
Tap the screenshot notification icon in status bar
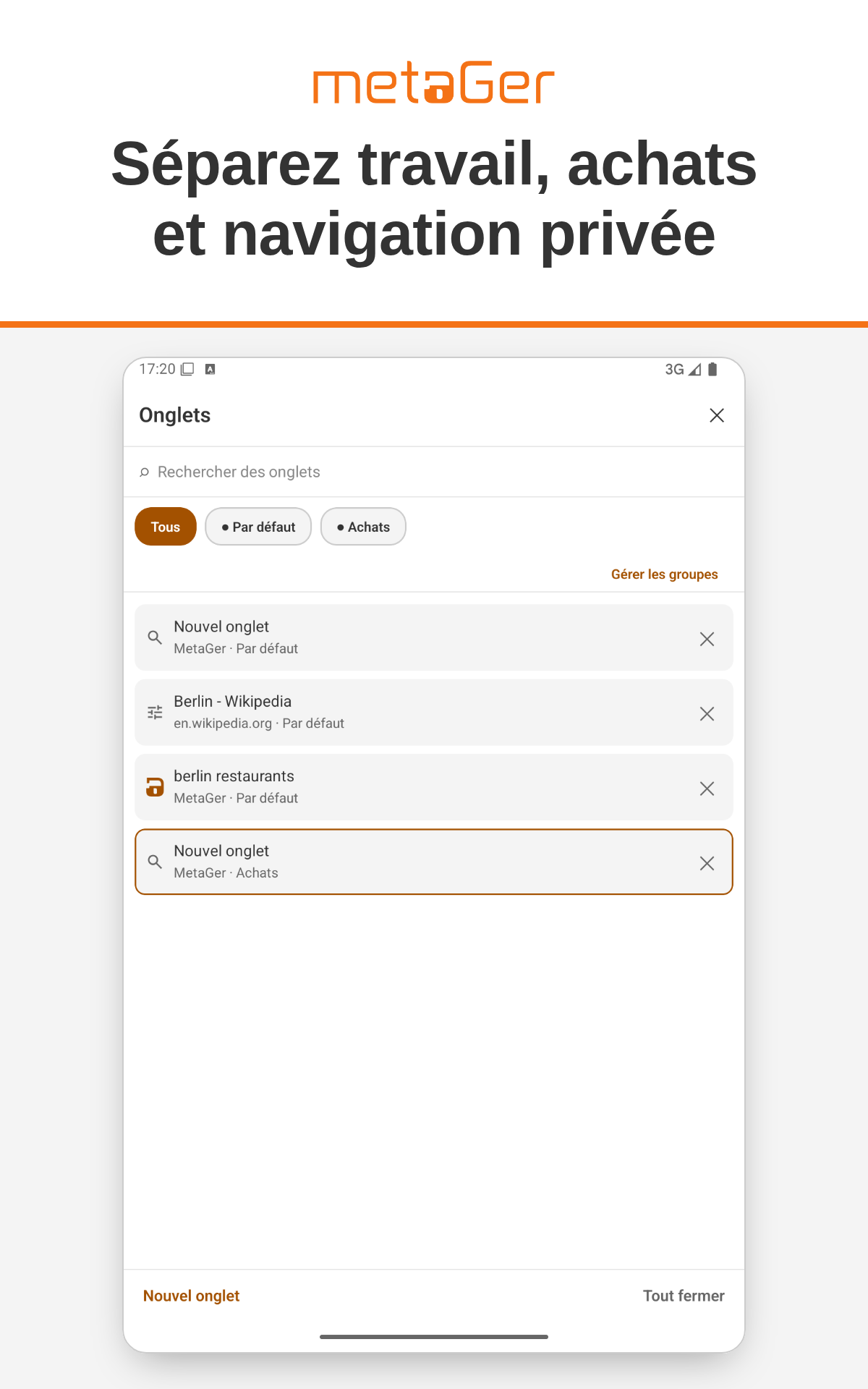pyautogui.click(x=187, y=369)
